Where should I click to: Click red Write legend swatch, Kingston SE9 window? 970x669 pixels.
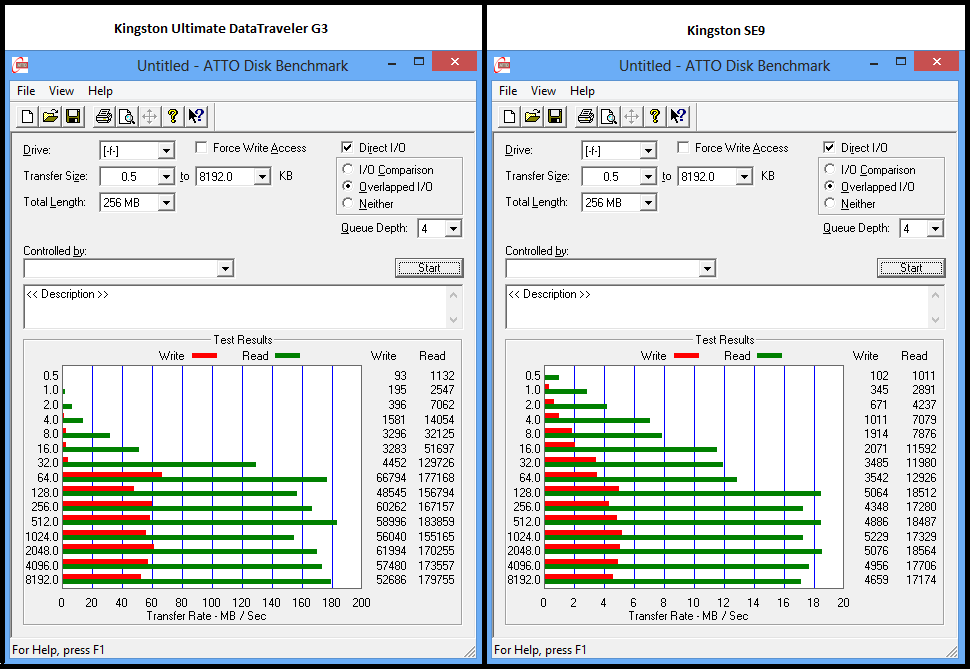[x=686, y=356]
